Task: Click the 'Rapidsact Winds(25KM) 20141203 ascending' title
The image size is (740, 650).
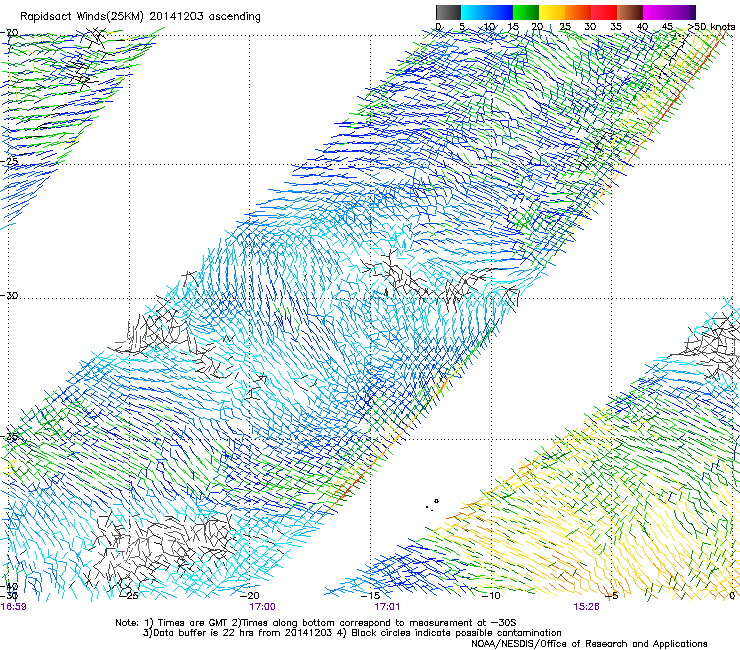Action: [140, 17]
